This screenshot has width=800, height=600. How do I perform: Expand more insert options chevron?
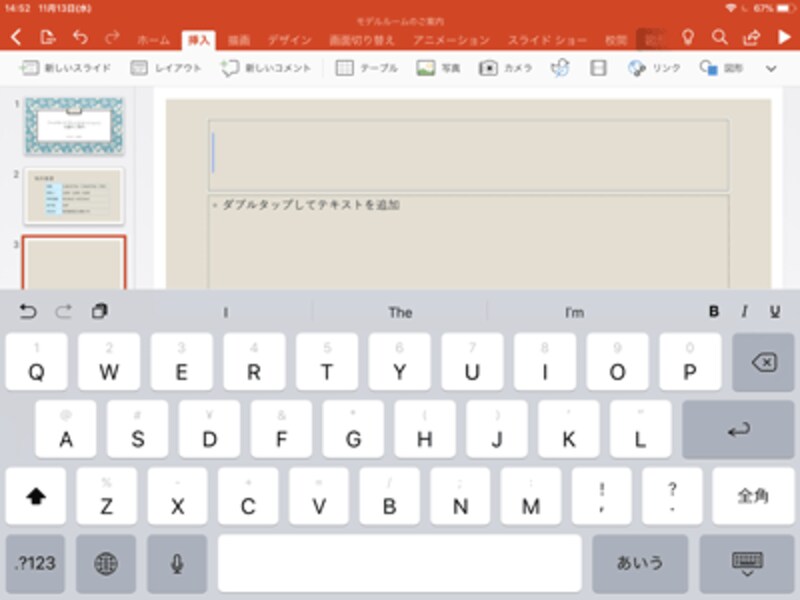pos(771,68)
